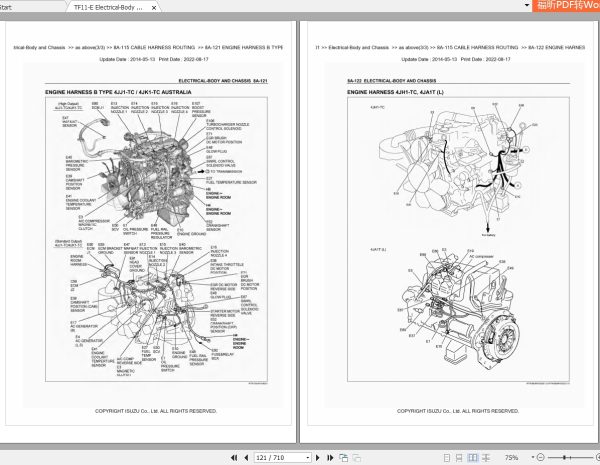Click the previous view icon
This screenshot has height=465, width=600.
click(344, 457)
